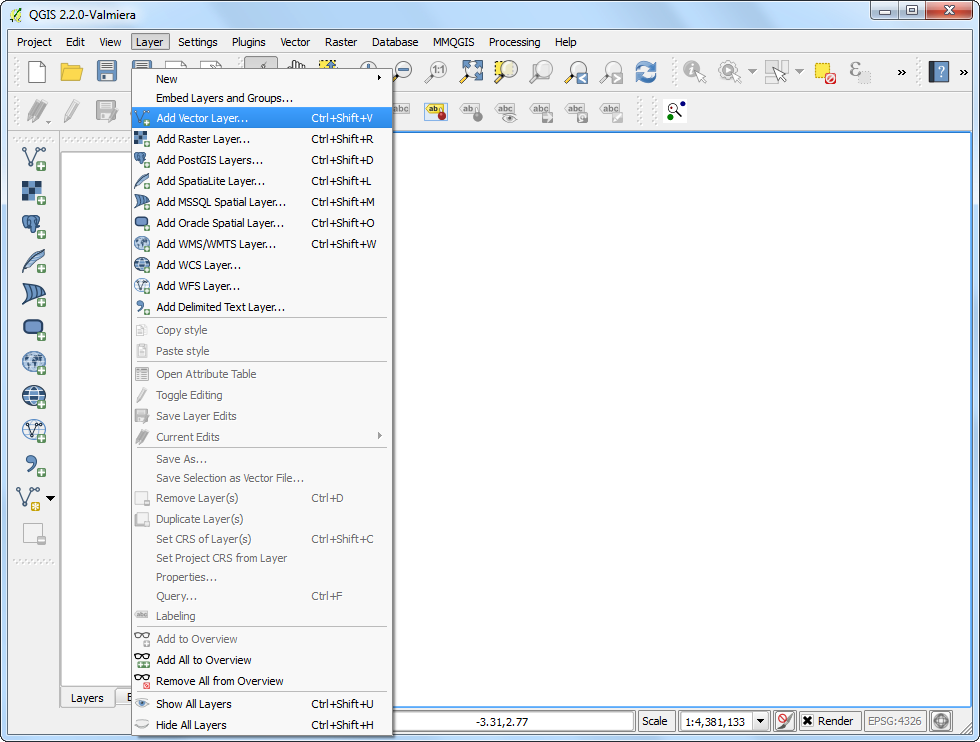Open dropdown arrow next to select features tool

tap(799, 71)
